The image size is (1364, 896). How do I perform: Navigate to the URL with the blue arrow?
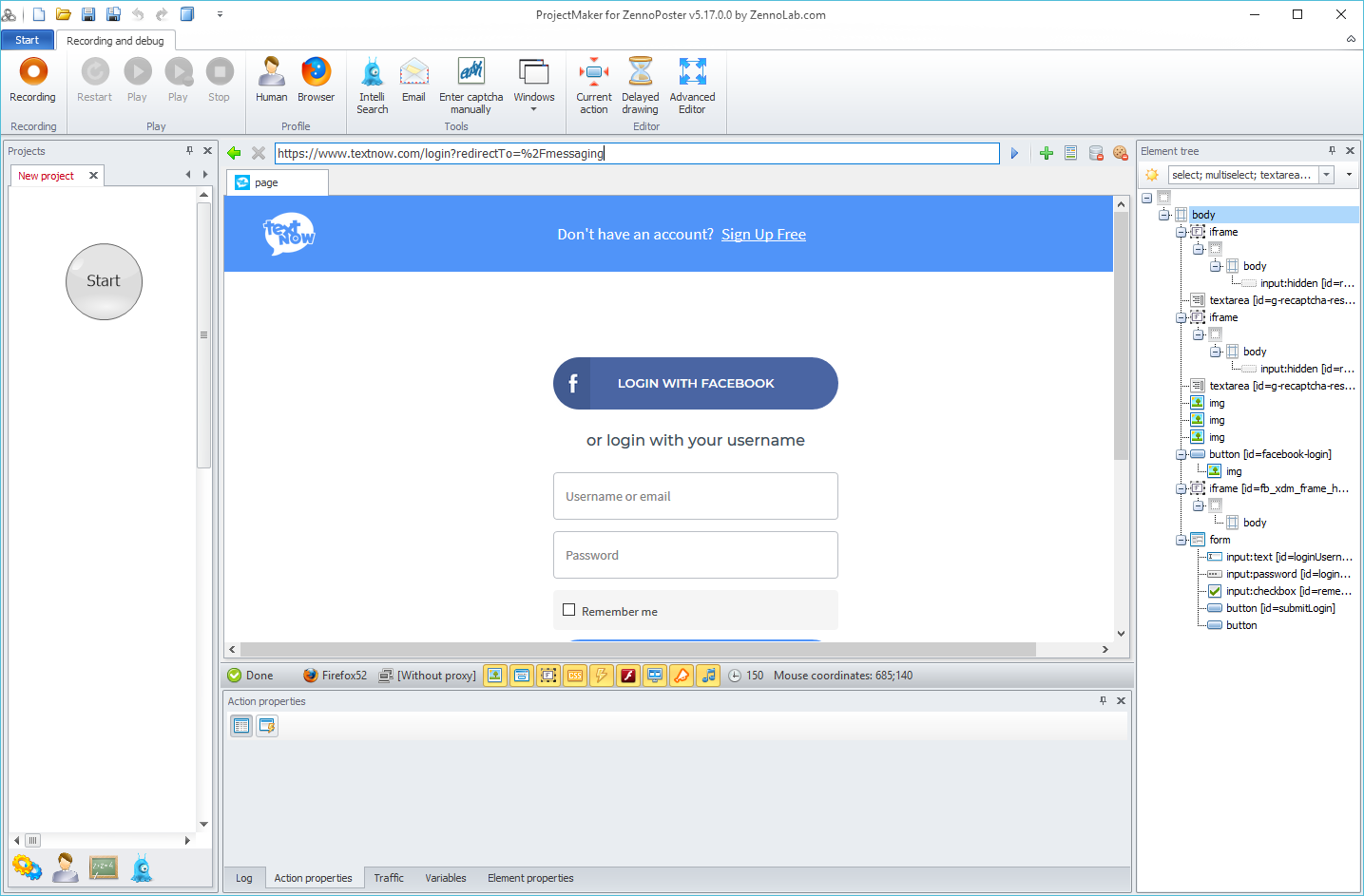[1014, 153]
